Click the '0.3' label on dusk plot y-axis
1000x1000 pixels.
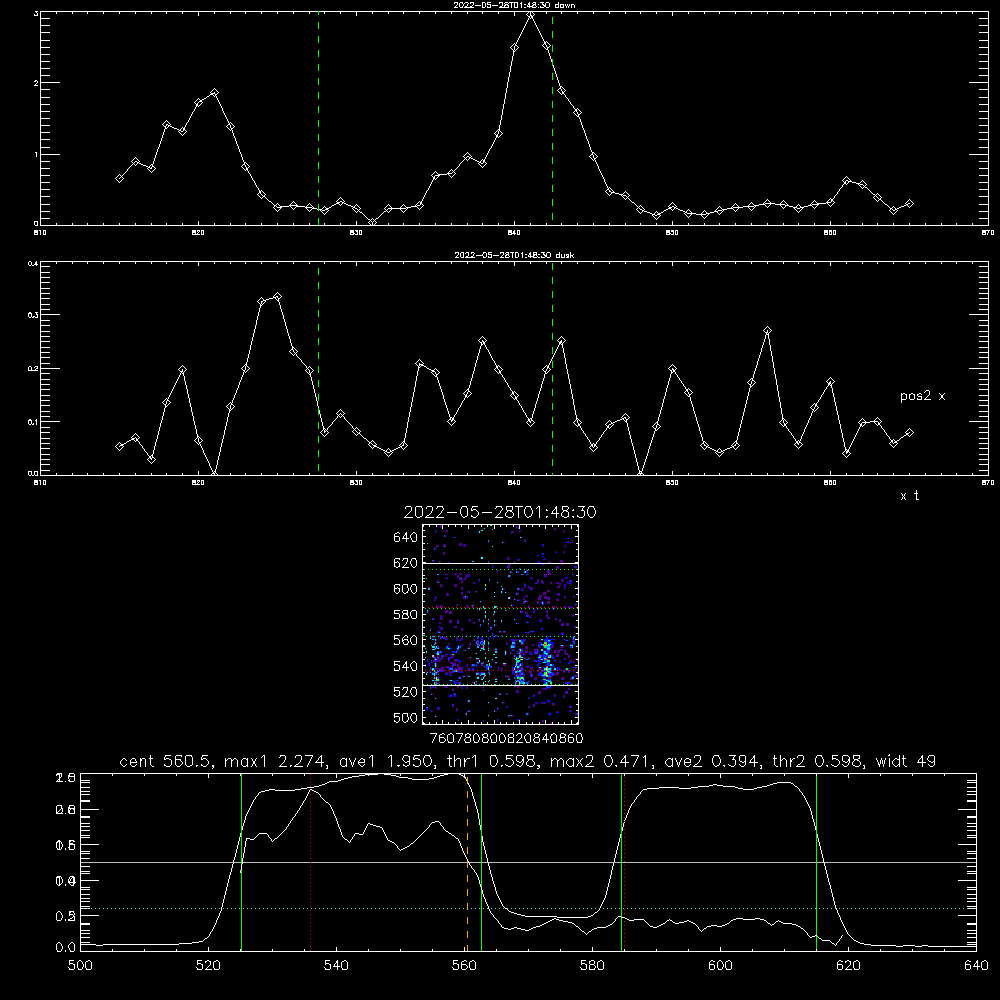(x=33, y=315)
